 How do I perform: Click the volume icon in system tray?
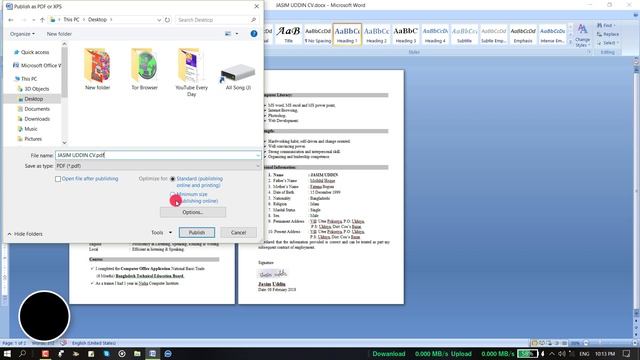click(x=562, y=353)
